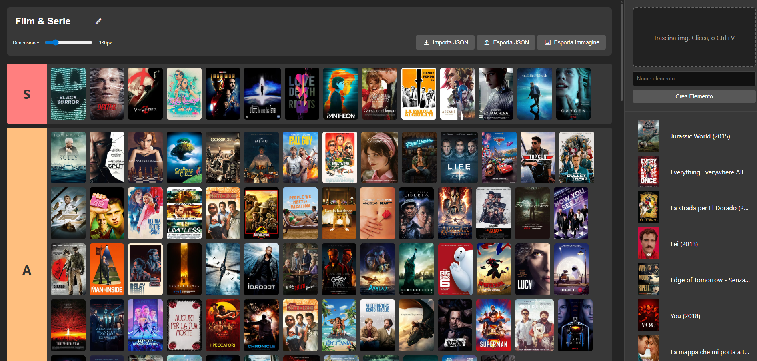Select the orange Le Iene poster
757x361 pixels.
point(418,94)
